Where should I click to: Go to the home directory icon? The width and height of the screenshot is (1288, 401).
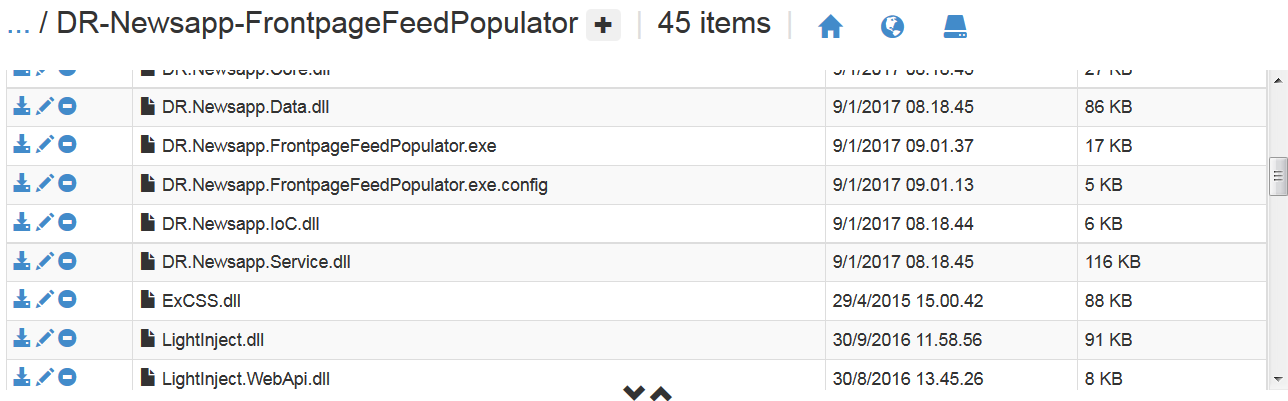(830, 27)
